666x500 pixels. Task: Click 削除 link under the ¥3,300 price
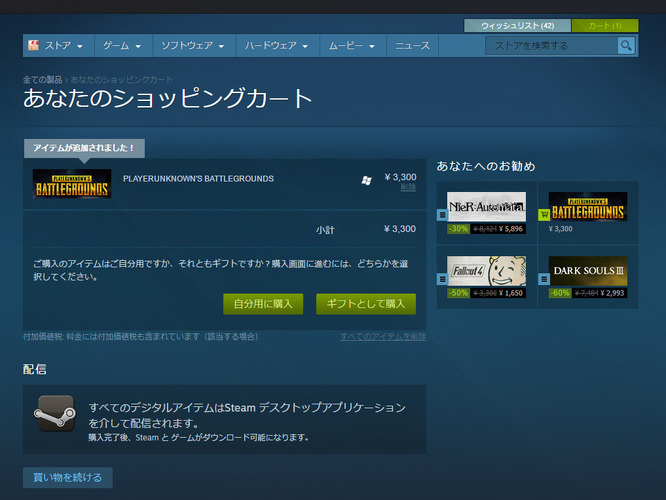click(408, 187)
